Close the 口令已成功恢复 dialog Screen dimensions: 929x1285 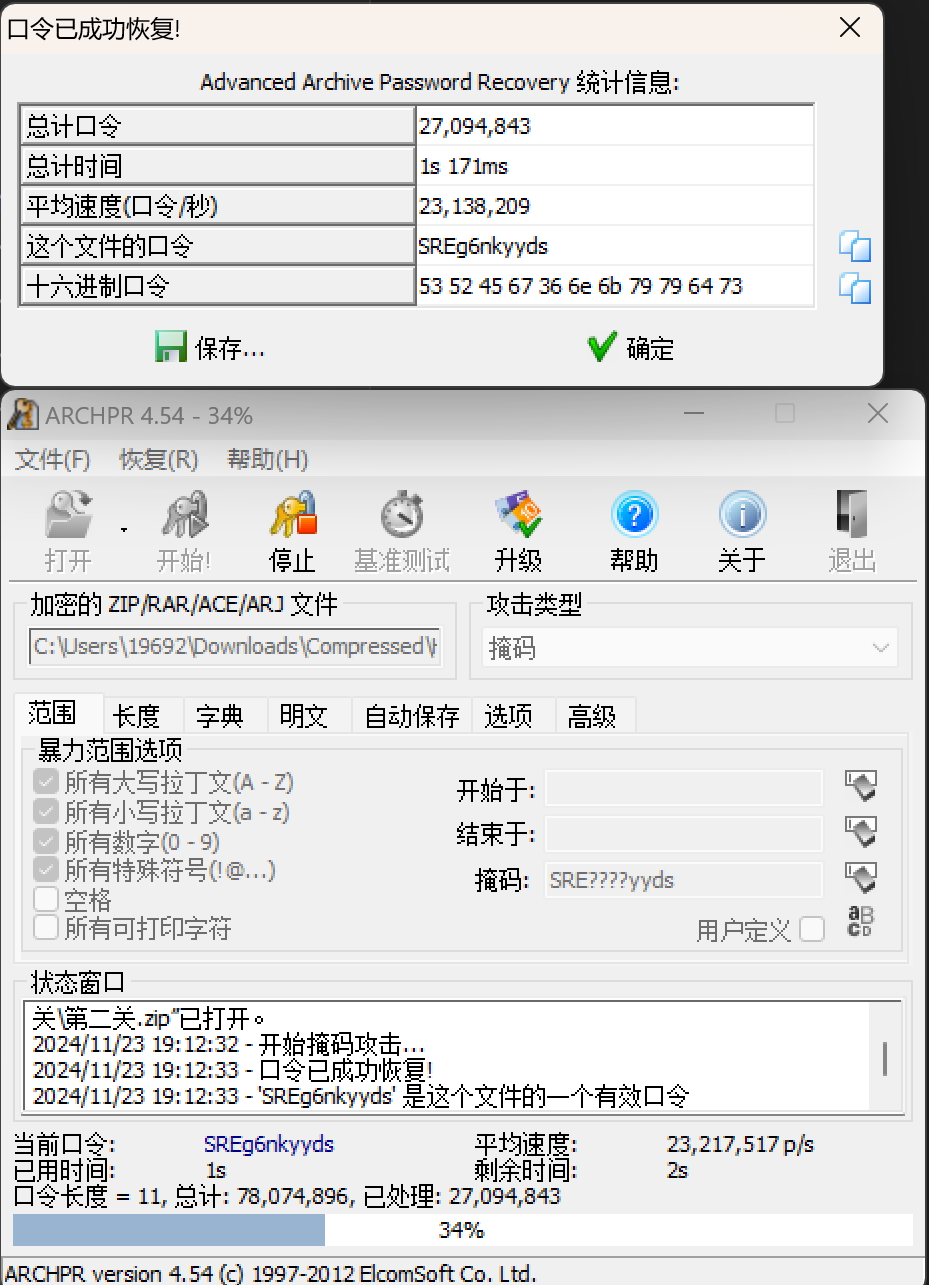[850, 28]
